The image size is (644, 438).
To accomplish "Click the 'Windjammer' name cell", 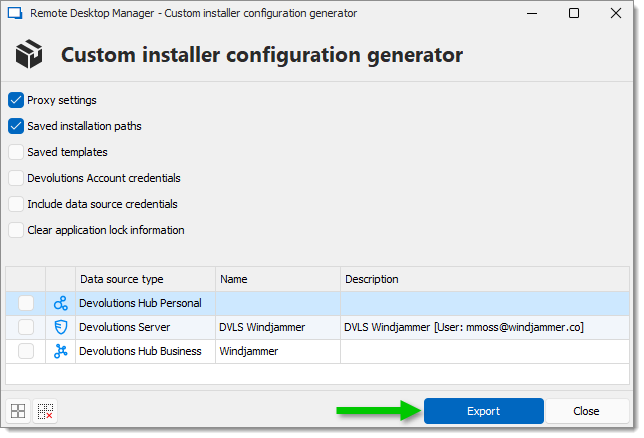I will point(278,351).
